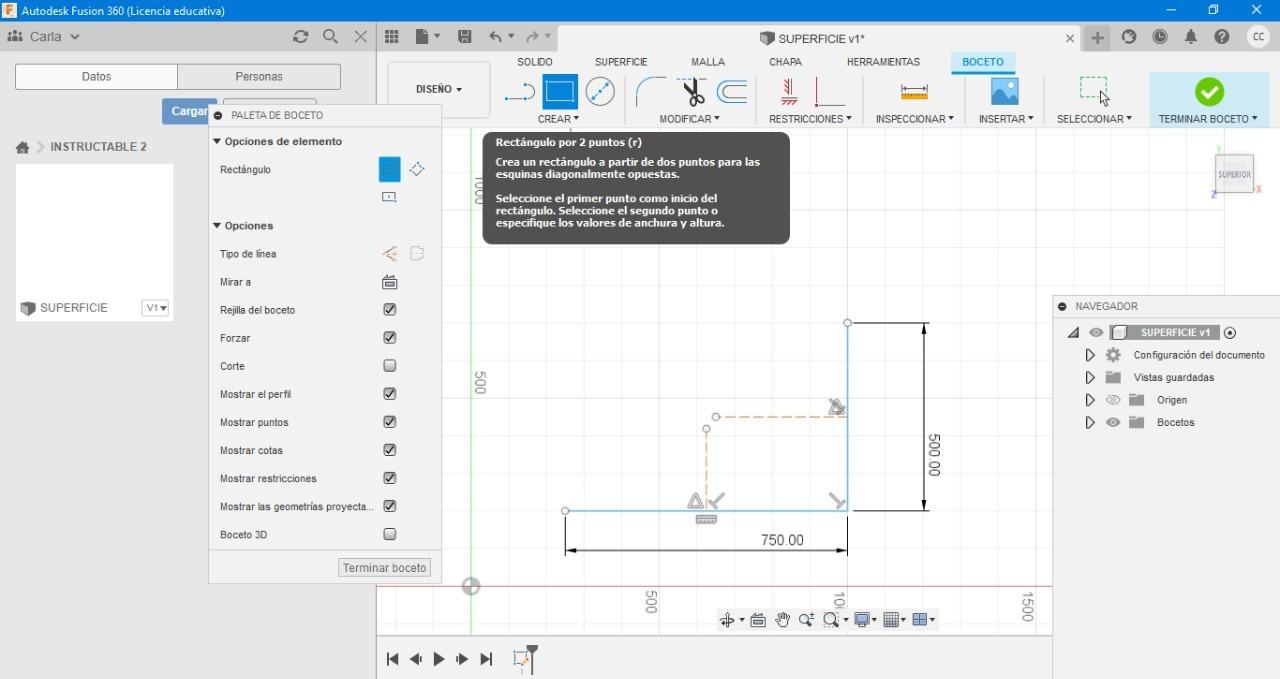
Task: Toggle Mostrar restricciones checkbox
Action: point(390,478)
